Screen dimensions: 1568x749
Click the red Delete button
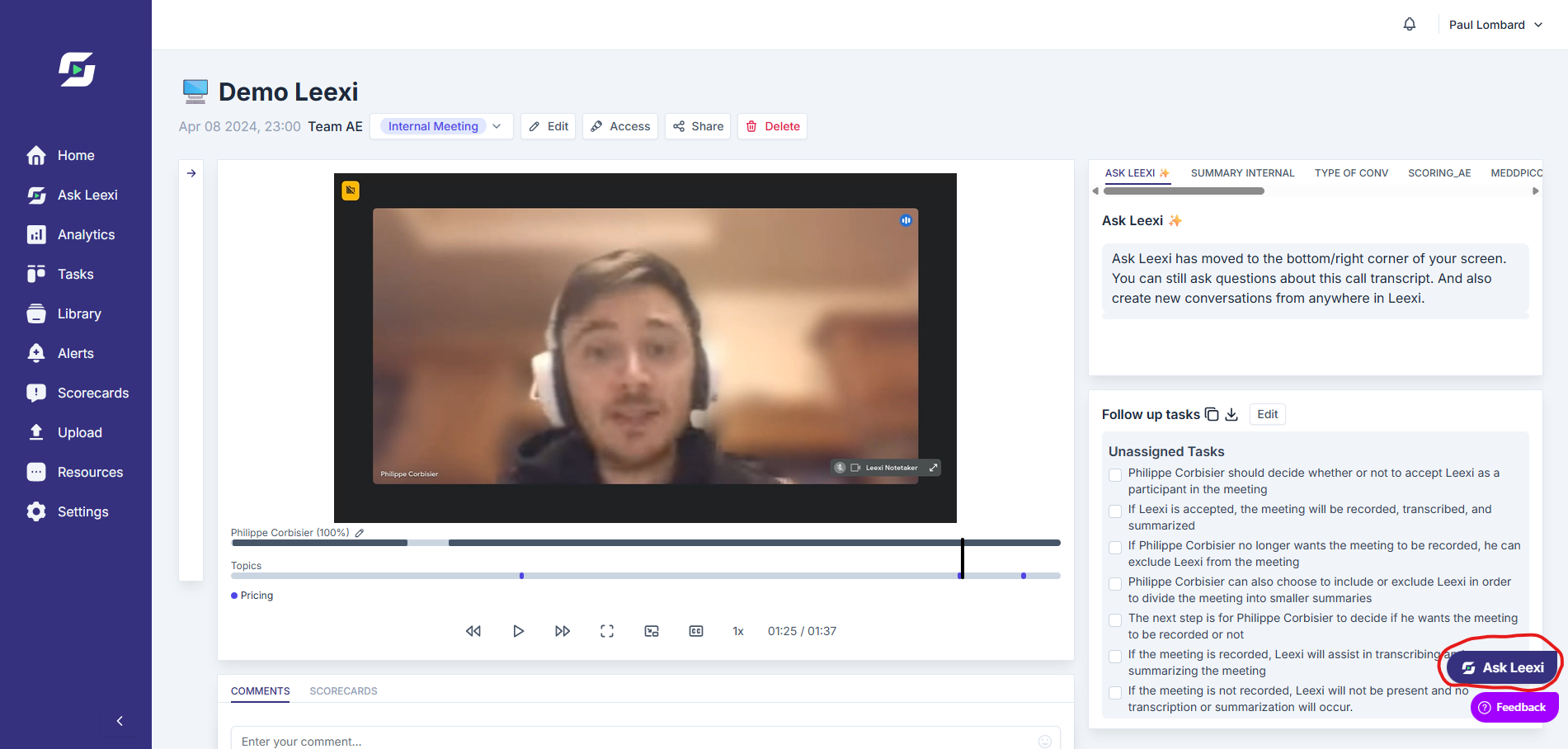(x=773, y=126)
